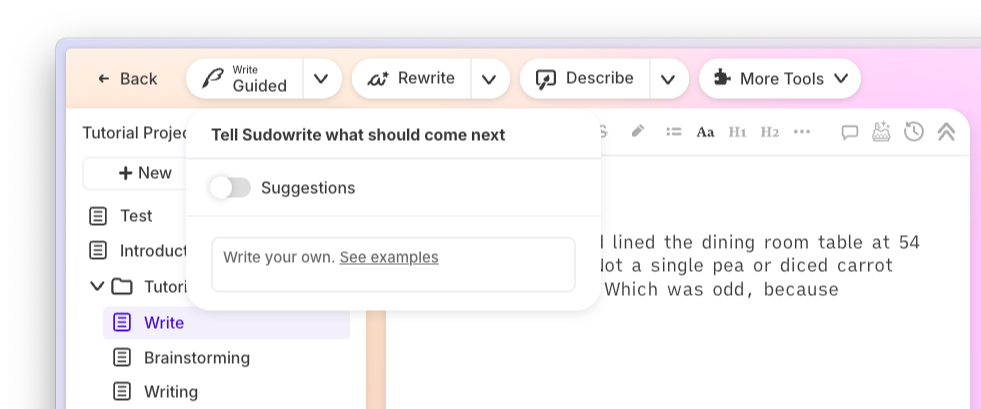981x409 pixels.
Task: Click the Back button
Action: pyautogui.click(x=127, y=79)
